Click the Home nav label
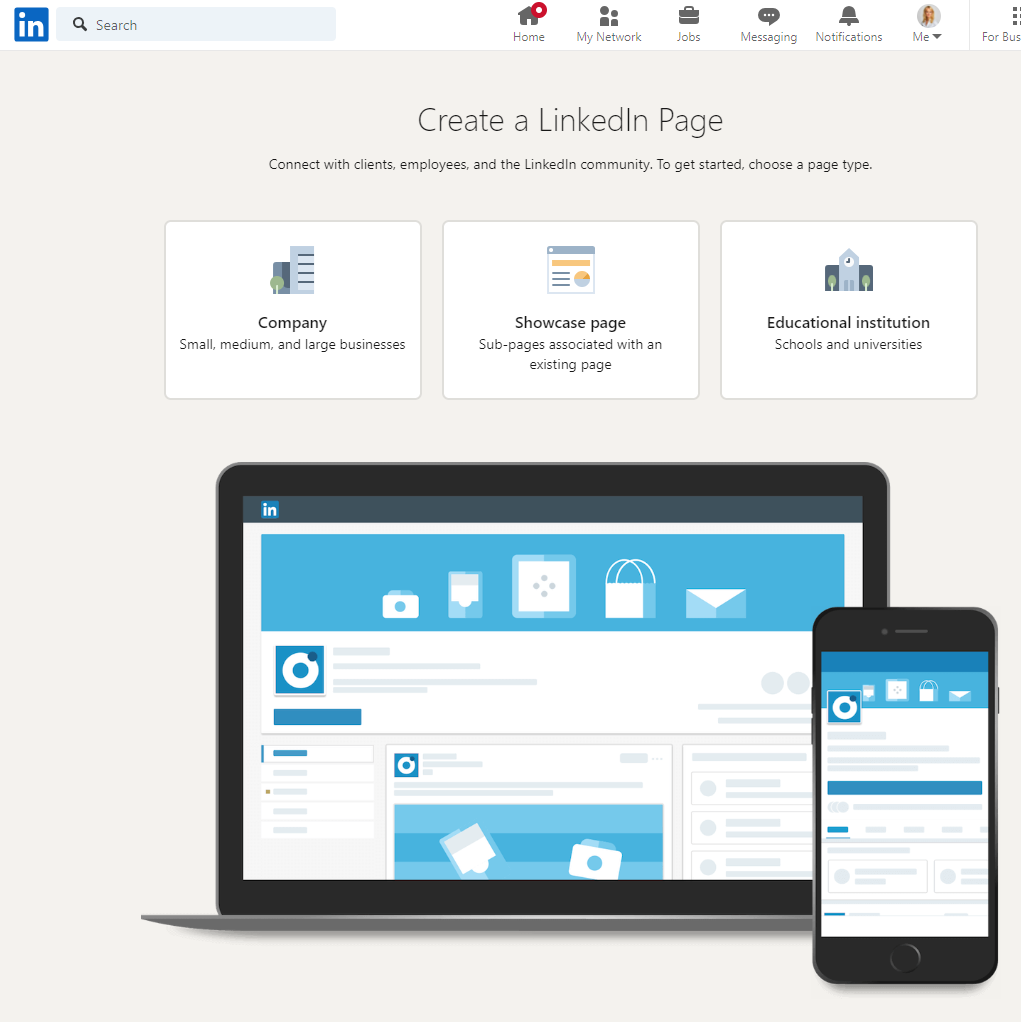 pos(528,37)
